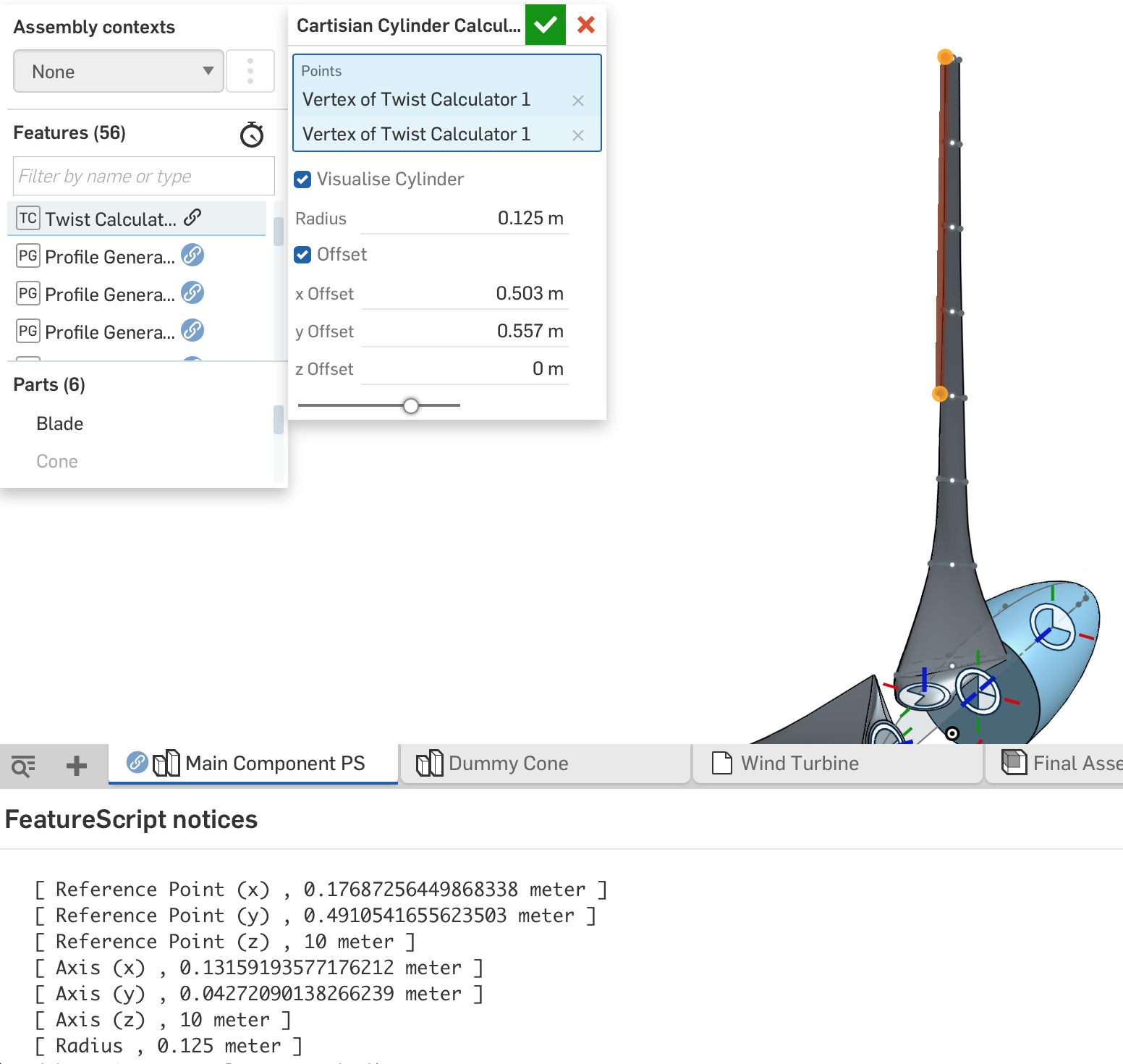1123x1064 pixels.
Task: Focus the Filter by name or type field
Action: click(144, 176)
